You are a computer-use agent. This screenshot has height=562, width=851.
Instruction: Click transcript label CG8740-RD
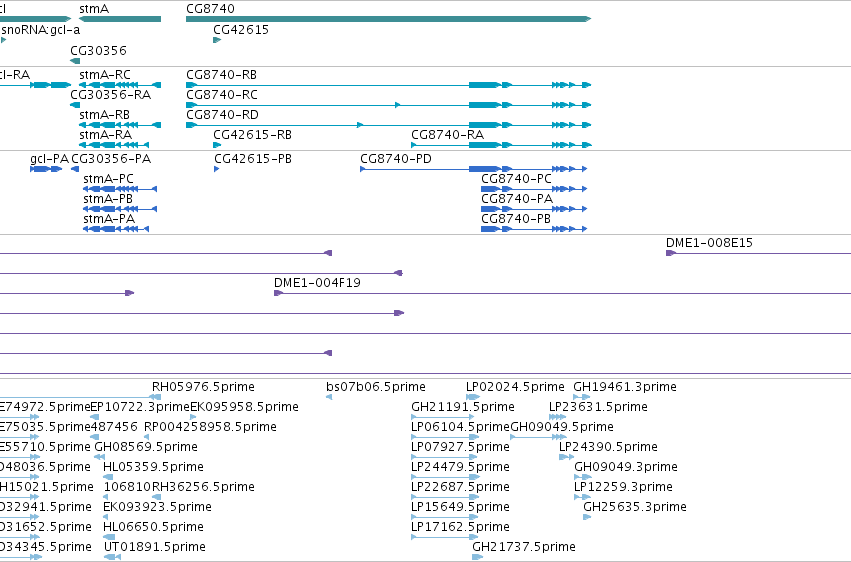tap(223, 115)
